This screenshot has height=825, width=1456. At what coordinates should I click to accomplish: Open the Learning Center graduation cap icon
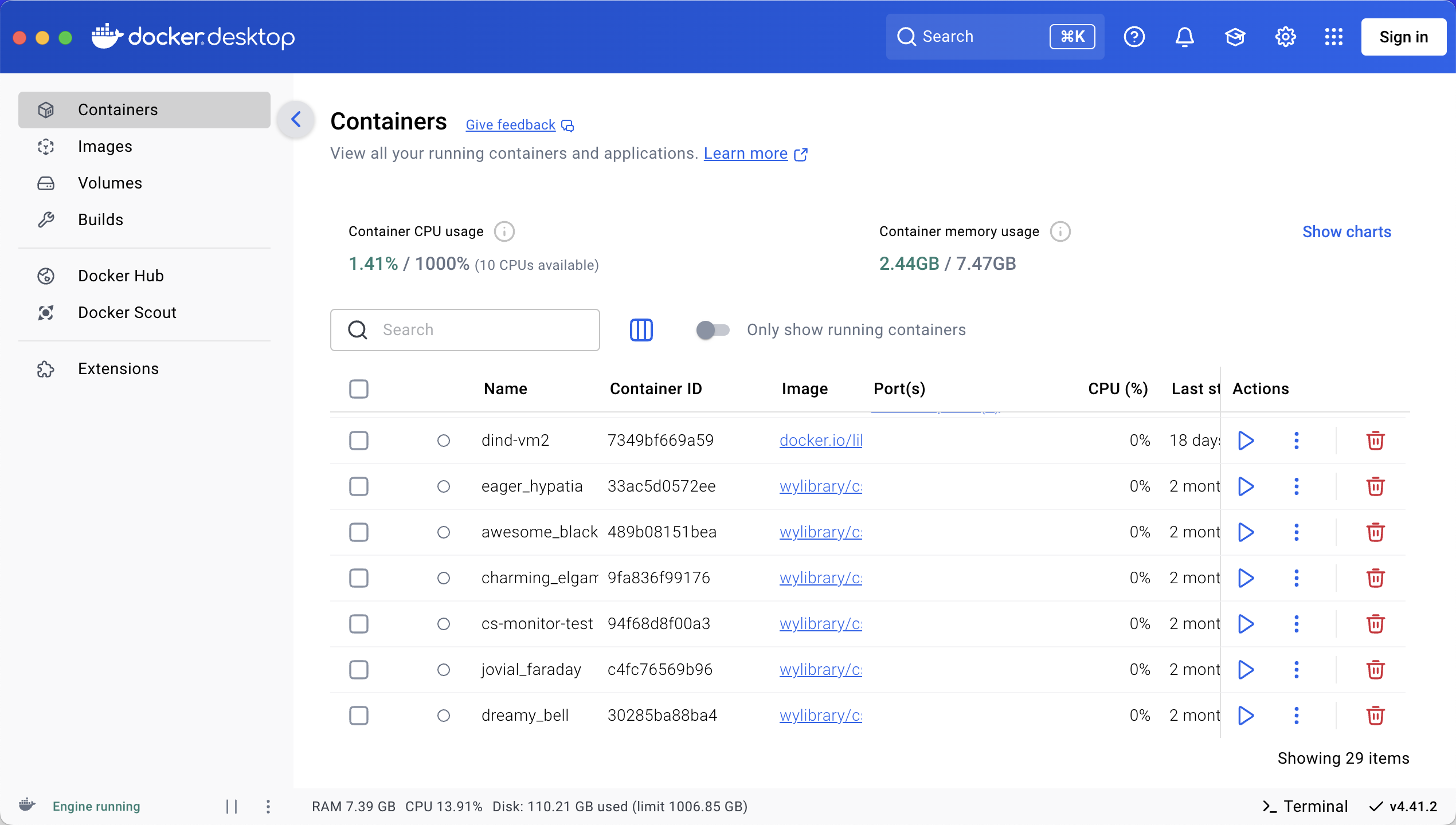1235,37
